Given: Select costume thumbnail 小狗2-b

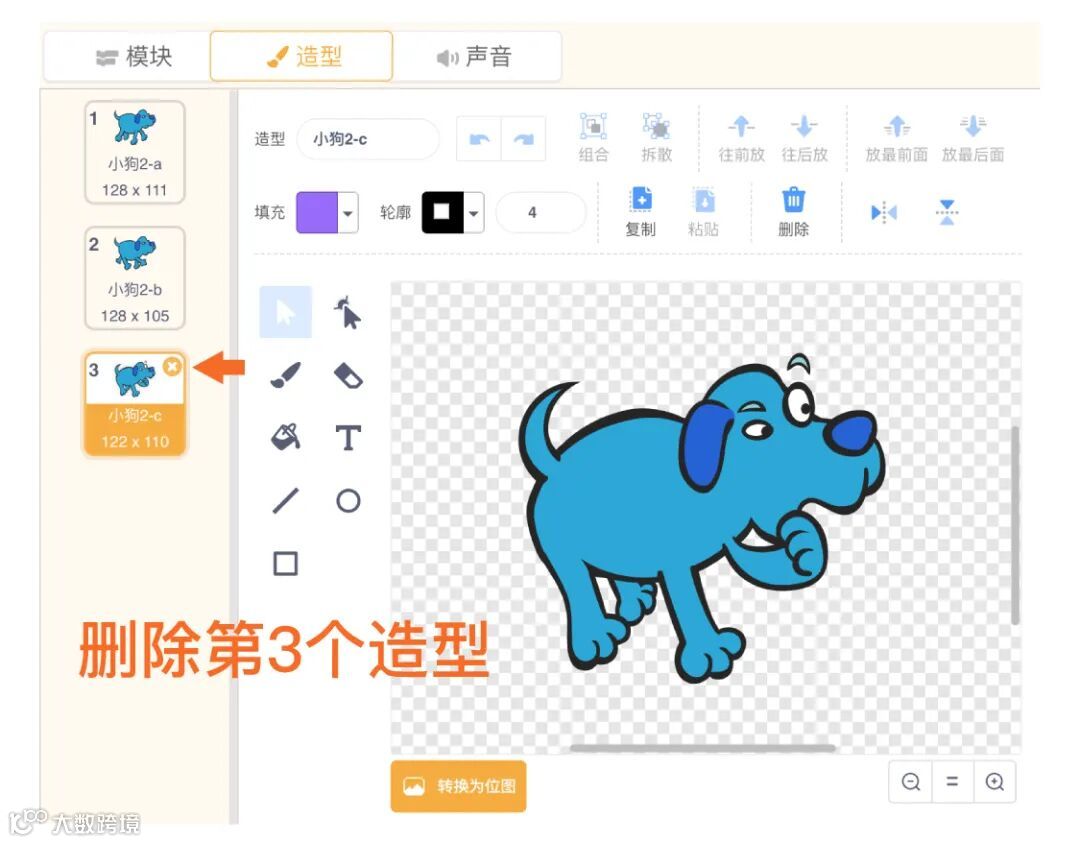Looking at the screenshot, I should [135, 278].
